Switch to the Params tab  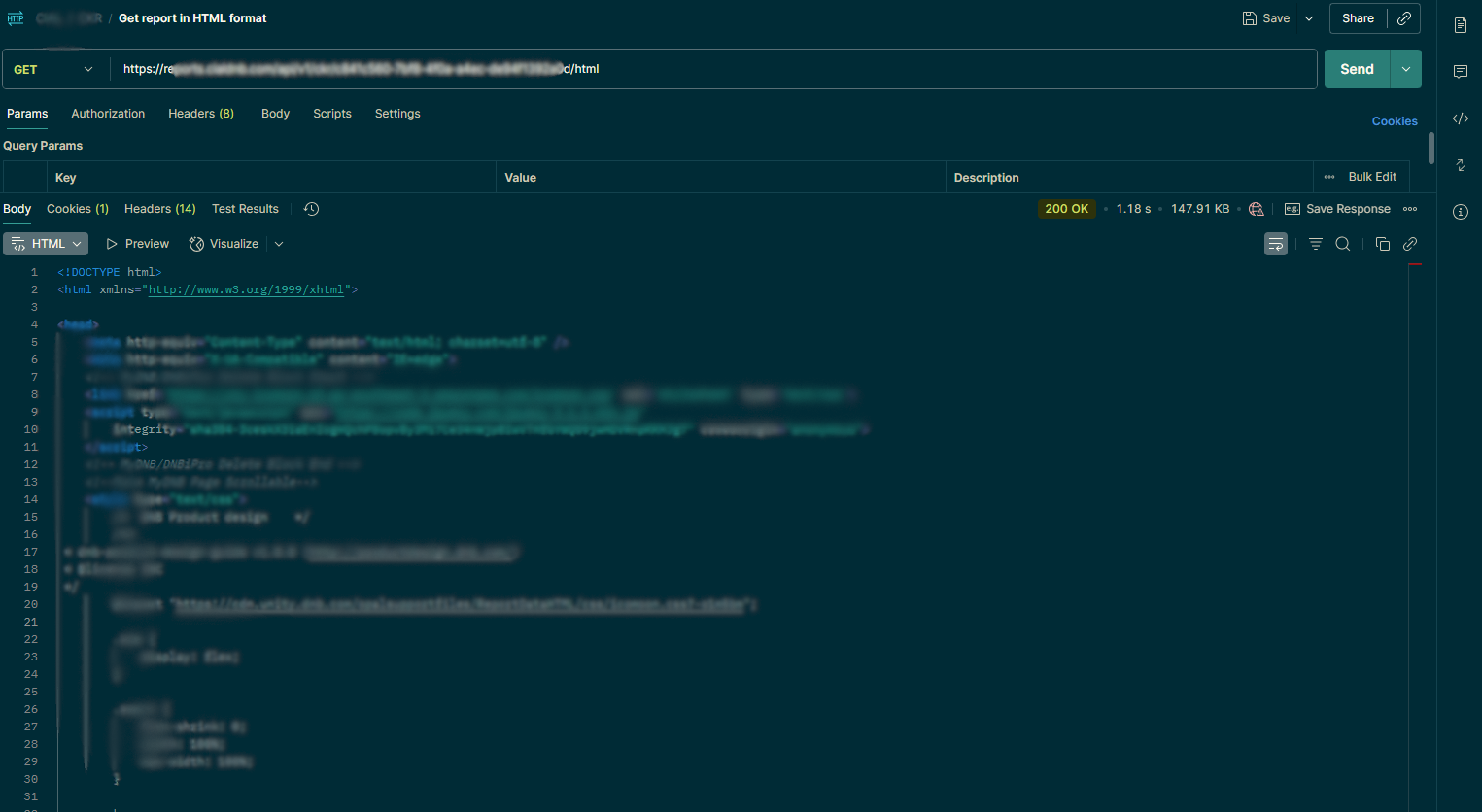tap(27, 114)
